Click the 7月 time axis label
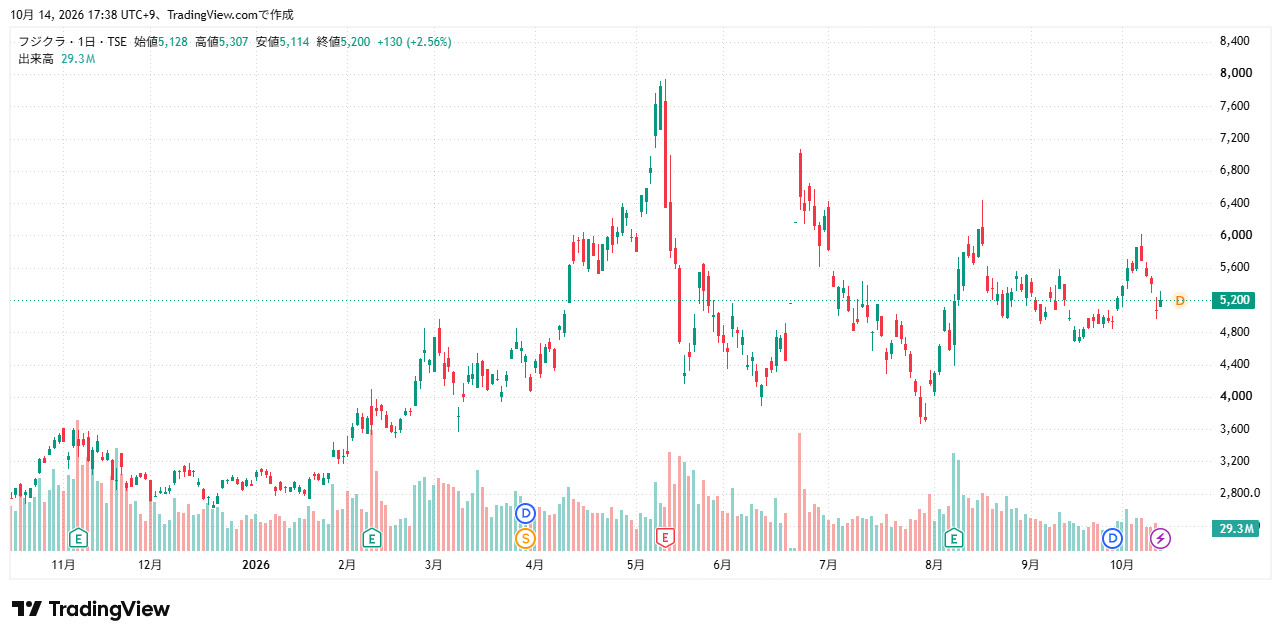The image size is (1281, 639). (827, 565)
